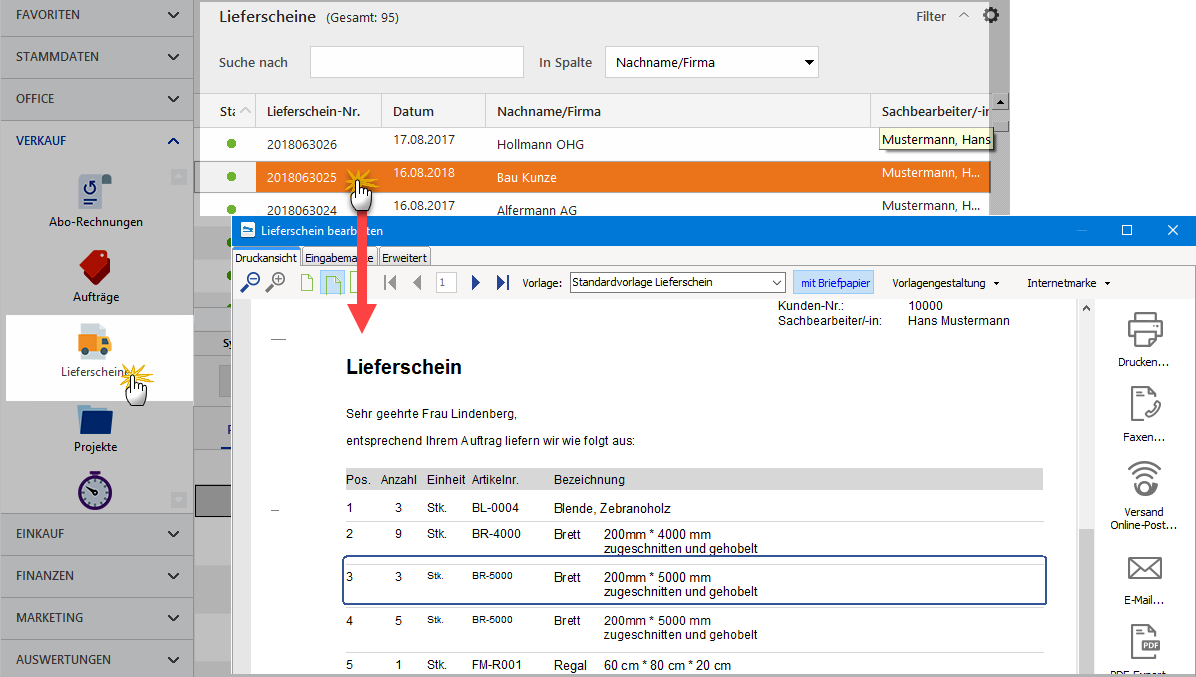Click the Bau Kunze customer cell
1196x677 pixels.
click(526, 178)
